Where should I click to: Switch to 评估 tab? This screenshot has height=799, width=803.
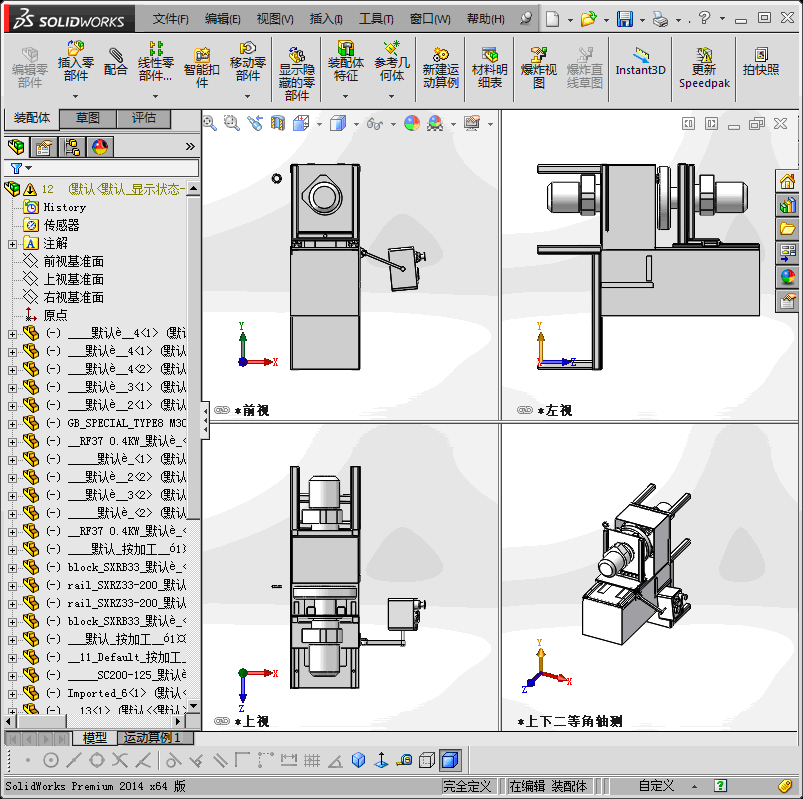pos(144,118)
